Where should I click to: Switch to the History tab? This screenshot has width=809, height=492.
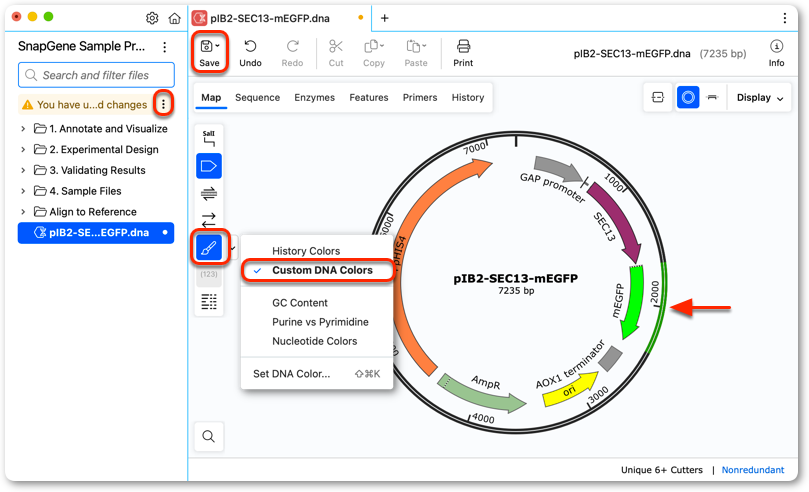(x=467, y=97)
